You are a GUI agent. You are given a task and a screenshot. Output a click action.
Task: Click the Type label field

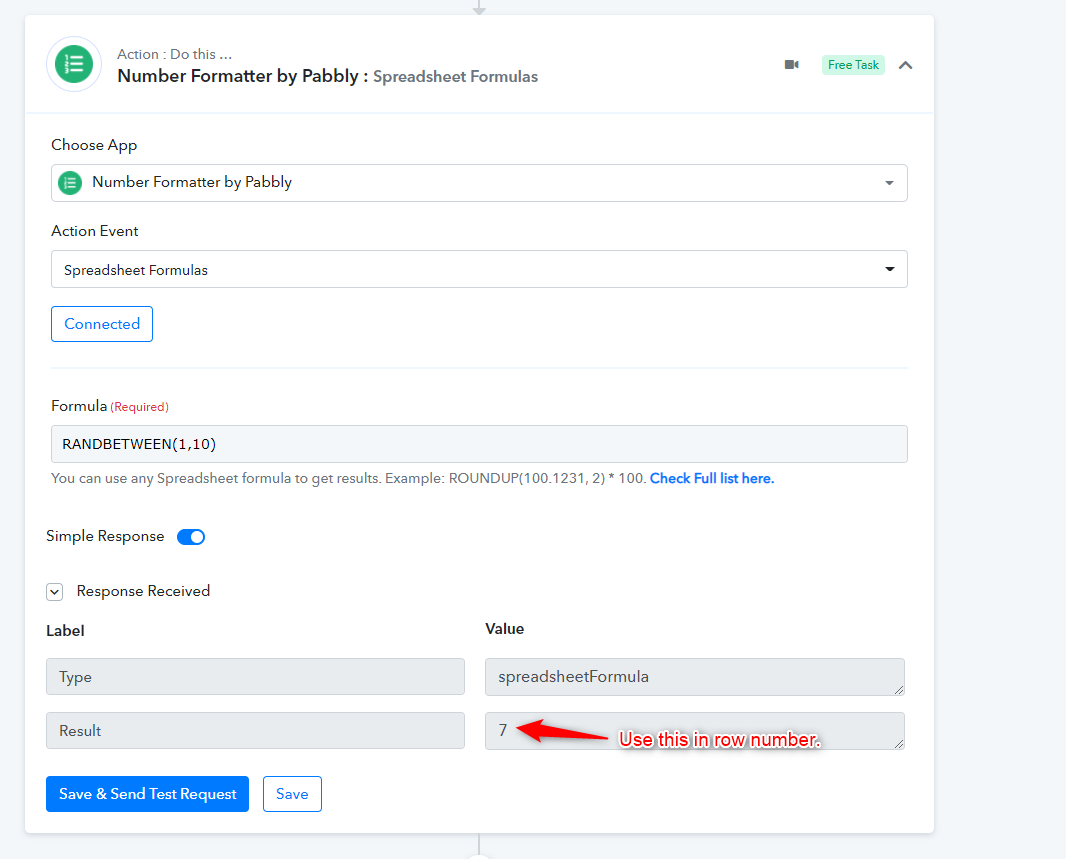coord(256,676)
